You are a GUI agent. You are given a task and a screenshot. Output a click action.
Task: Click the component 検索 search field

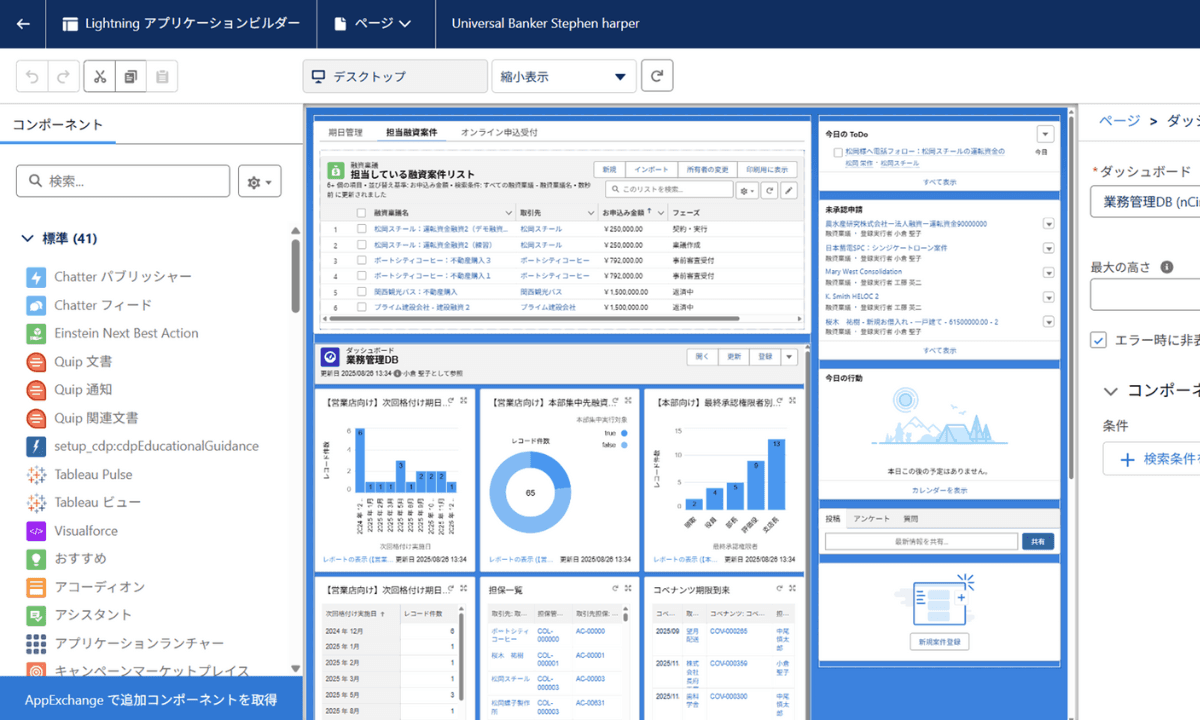(123, 181)
